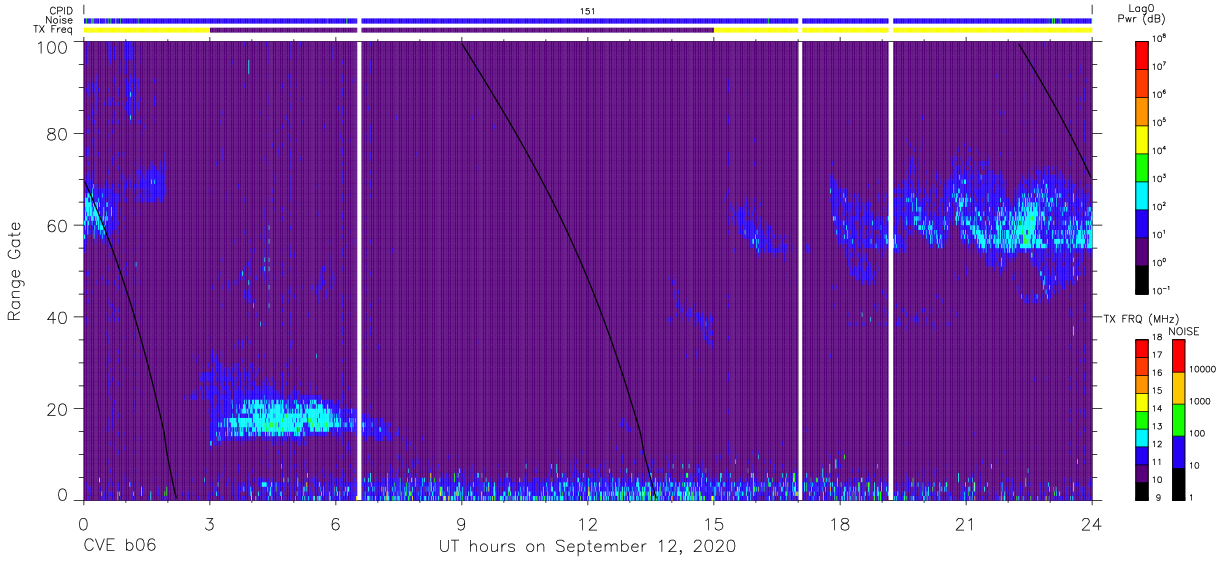Select UT hour axis tick label 9
The width and height of the screenshot is (1228, 567).
click(x=461, y=524)
